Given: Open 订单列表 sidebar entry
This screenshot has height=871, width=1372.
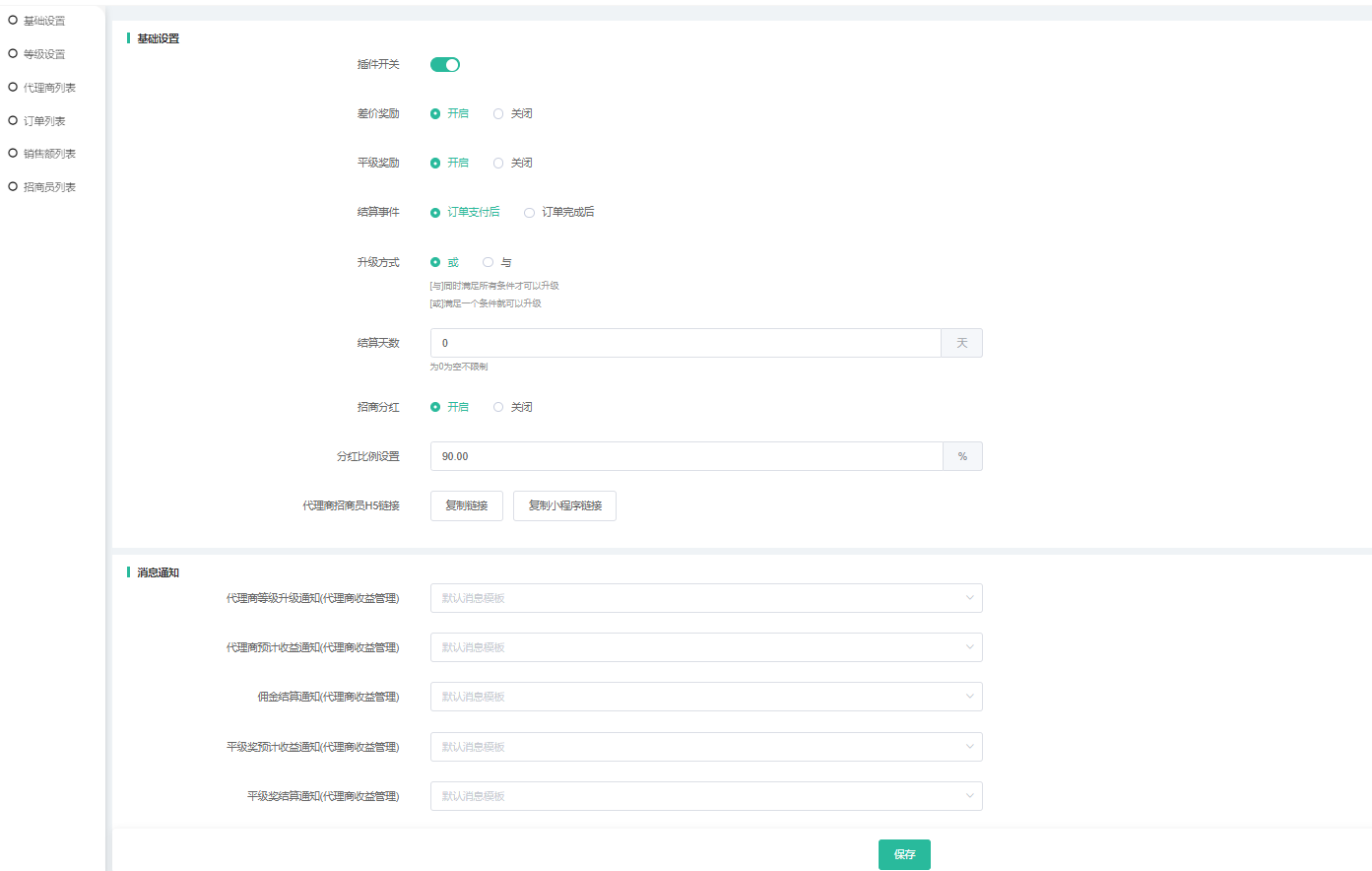Looking at the screenshot, I should 43,121.
